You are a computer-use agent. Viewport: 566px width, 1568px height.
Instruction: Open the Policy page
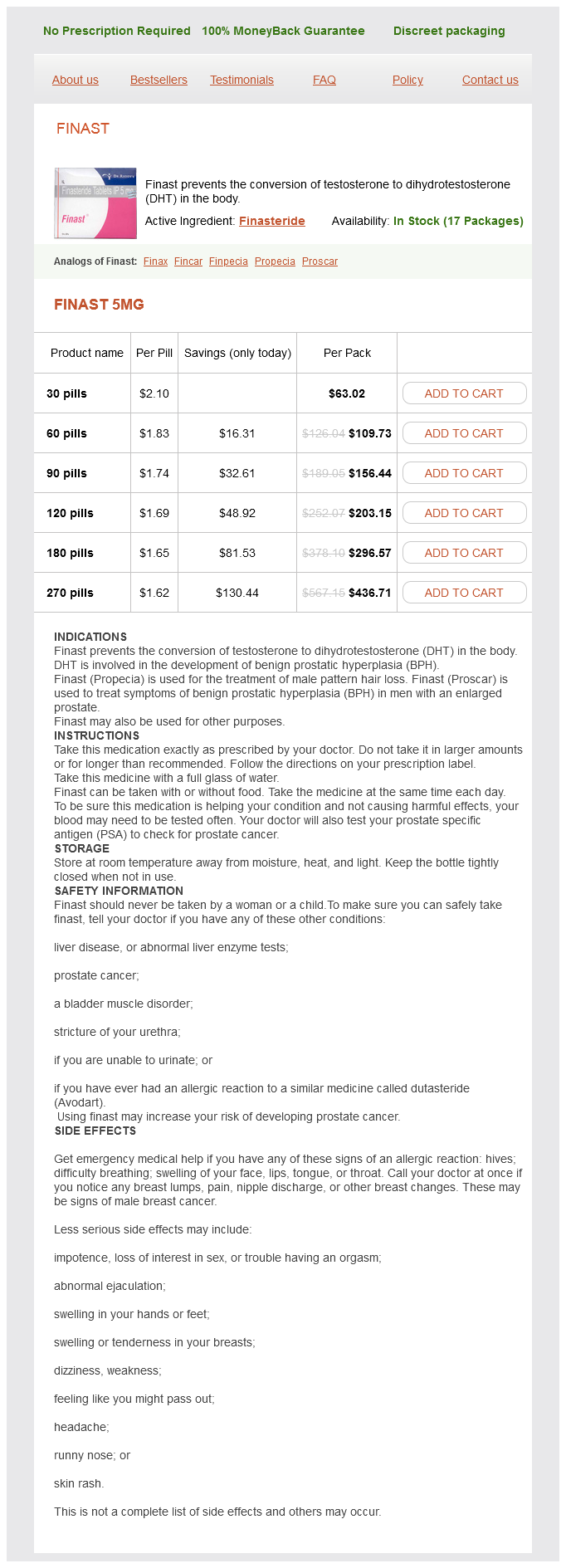click(407, 80)
